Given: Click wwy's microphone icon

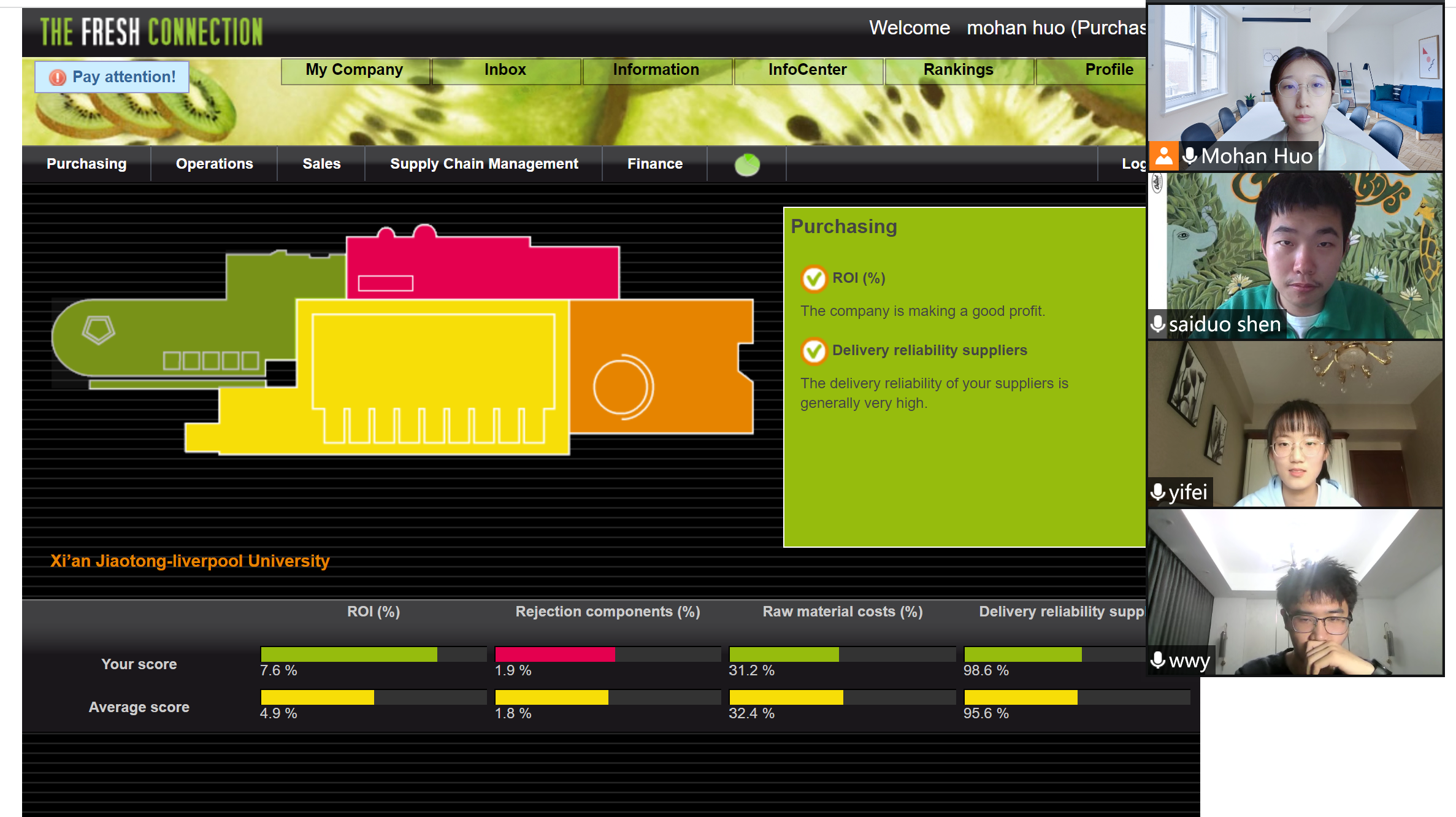Looking at the screenshot, I should [1157, 661].
